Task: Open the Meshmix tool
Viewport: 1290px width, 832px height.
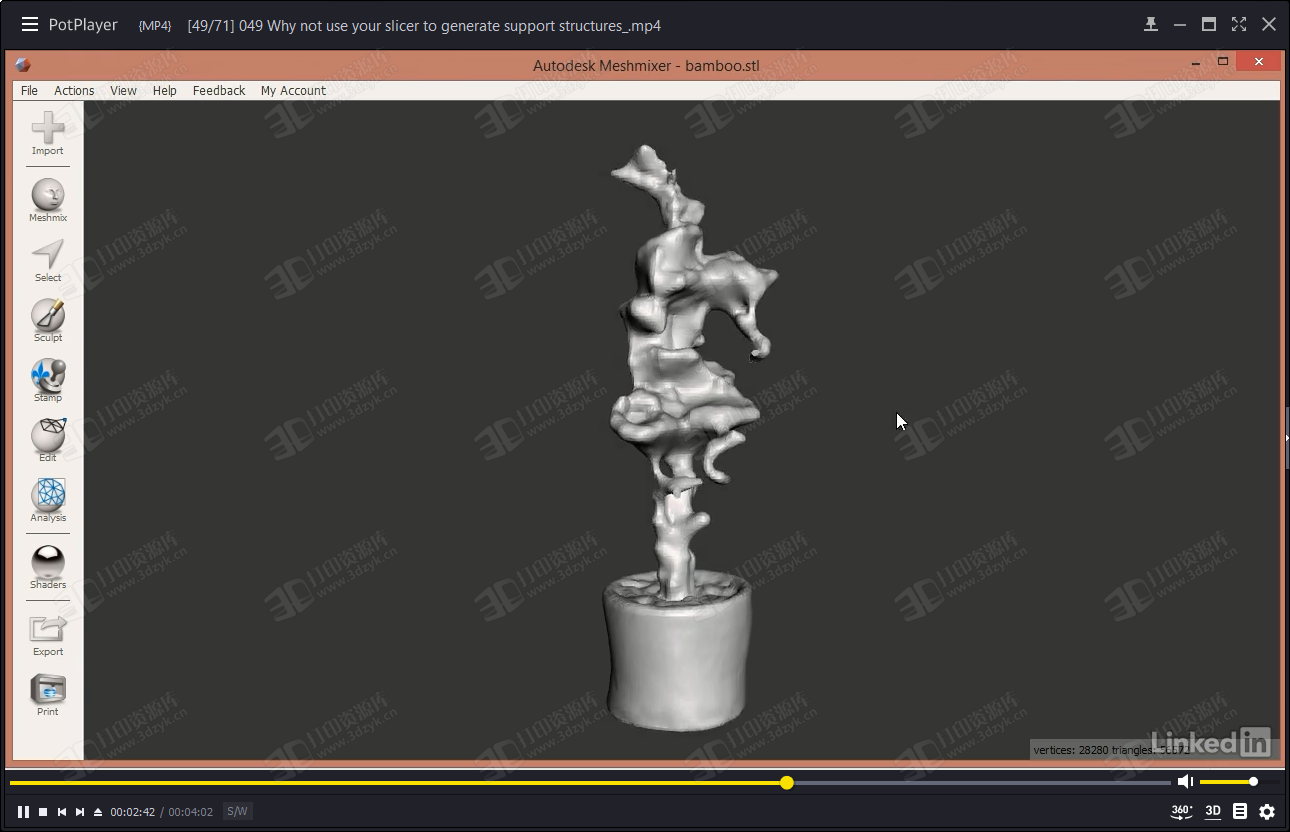Action: coord(48,200)
